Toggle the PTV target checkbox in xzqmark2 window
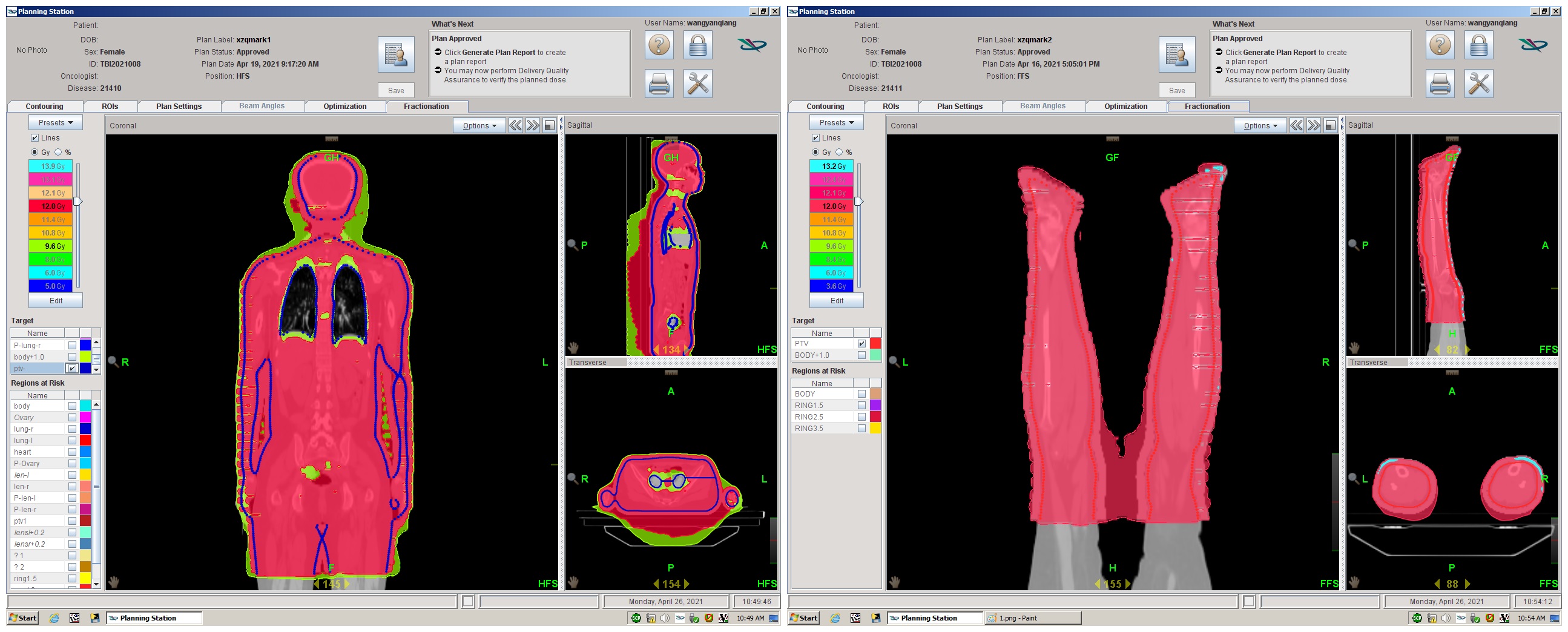1568x632 pixels. 861,343
